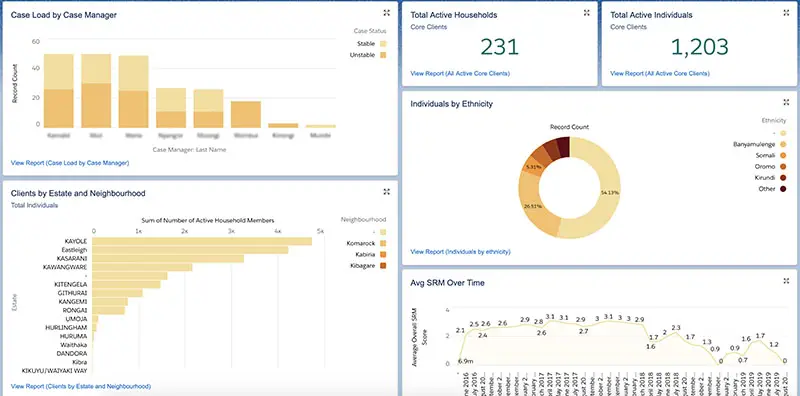
Task: Expand the Case Load by Case Manager widget
Action: 387,13
